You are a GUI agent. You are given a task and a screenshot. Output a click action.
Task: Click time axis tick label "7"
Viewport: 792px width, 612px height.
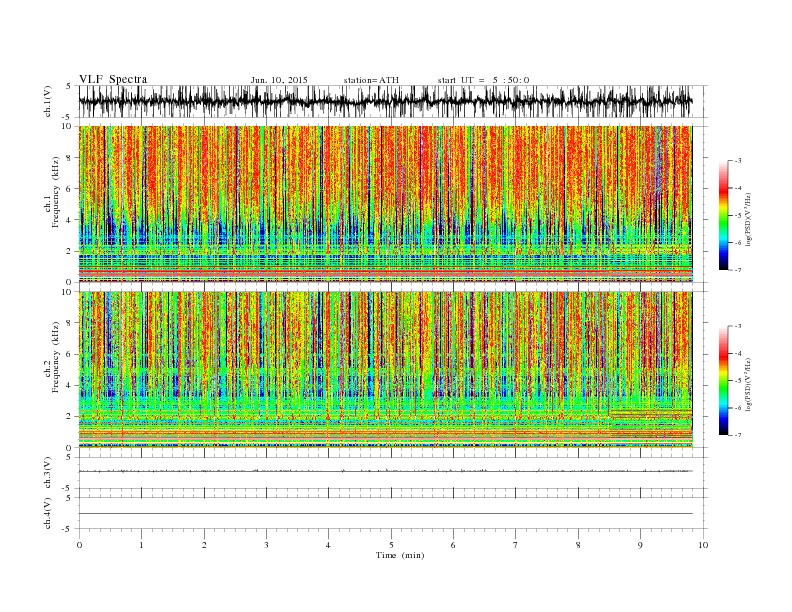coord(515,545)
